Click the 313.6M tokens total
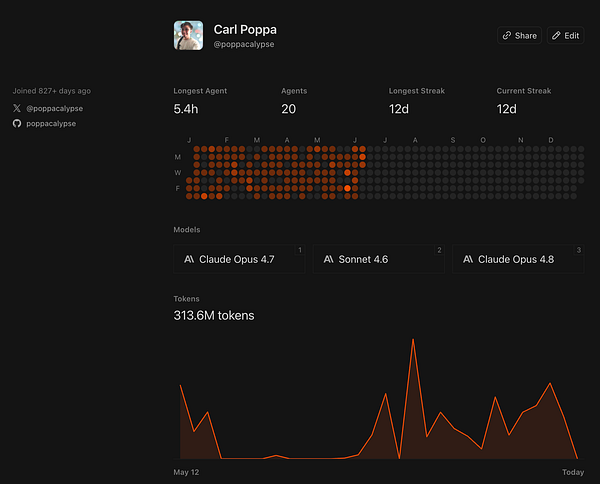Screen dimensions: 600x484 pyautogui.click(x=214, y=315)
